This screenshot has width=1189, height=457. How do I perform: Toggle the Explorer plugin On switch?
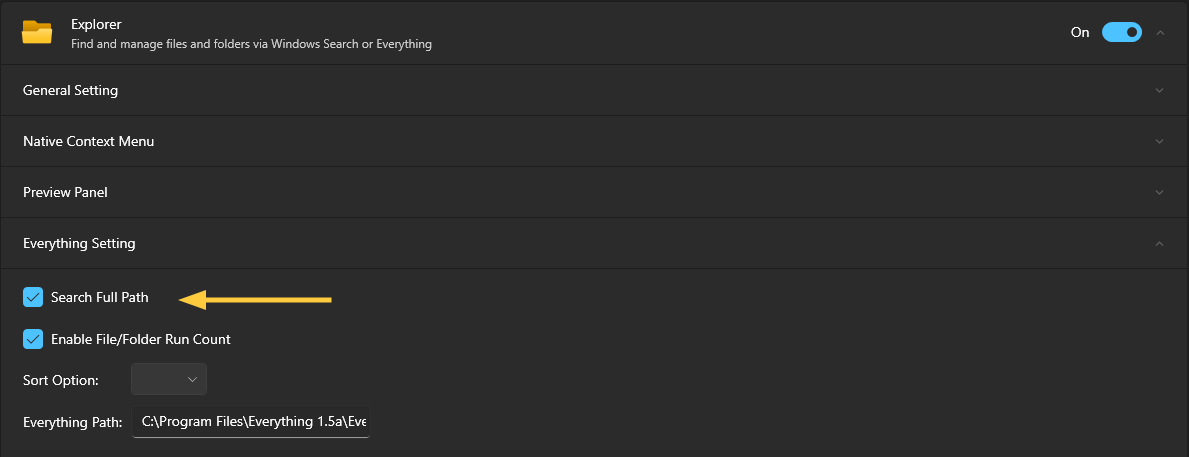tap(1121, 32)
